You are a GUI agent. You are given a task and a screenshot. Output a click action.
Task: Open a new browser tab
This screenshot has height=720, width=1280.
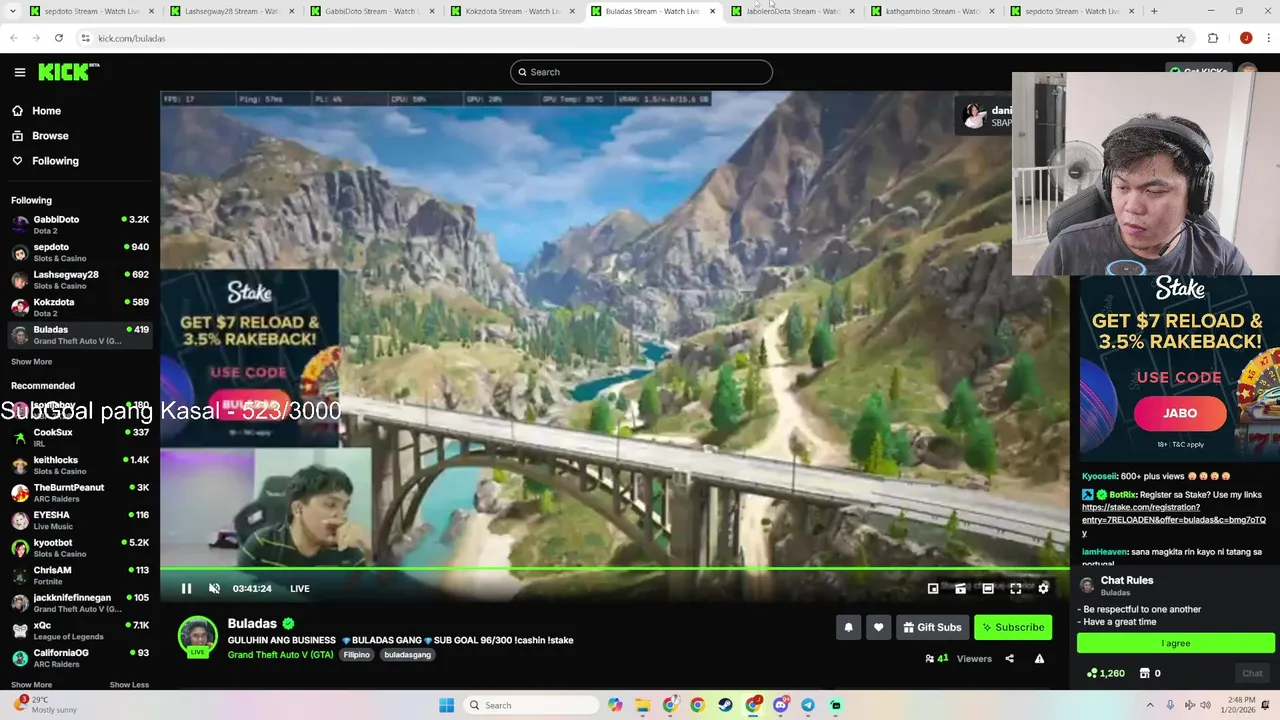coord(1154,11)
